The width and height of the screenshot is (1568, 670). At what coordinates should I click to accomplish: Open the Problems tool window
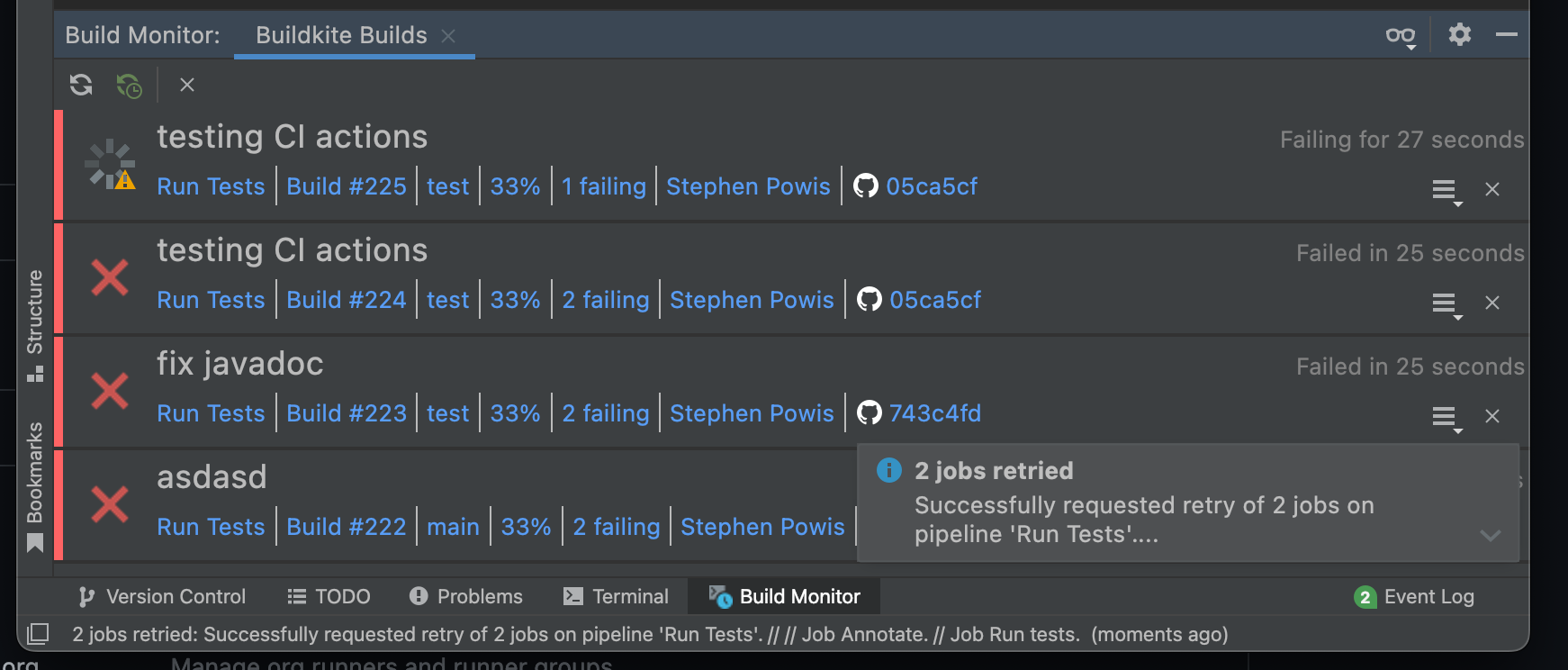click(465, 597)
